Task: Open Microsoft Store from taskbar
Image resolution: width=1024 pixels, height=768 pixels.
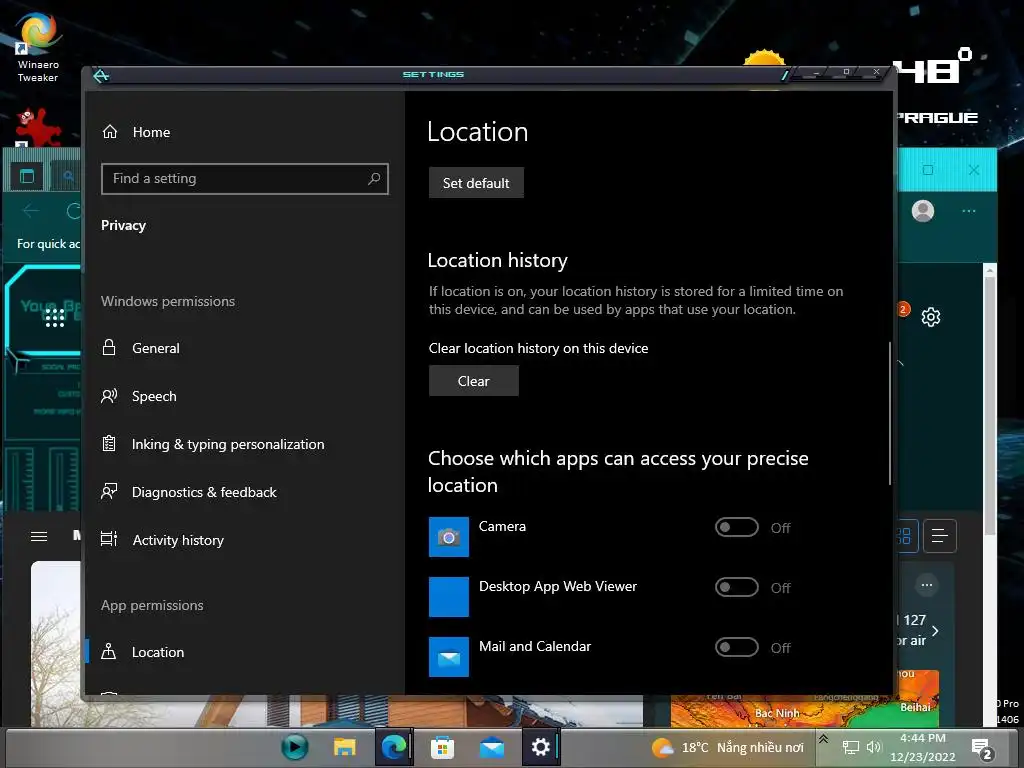Action: [442, 747]
